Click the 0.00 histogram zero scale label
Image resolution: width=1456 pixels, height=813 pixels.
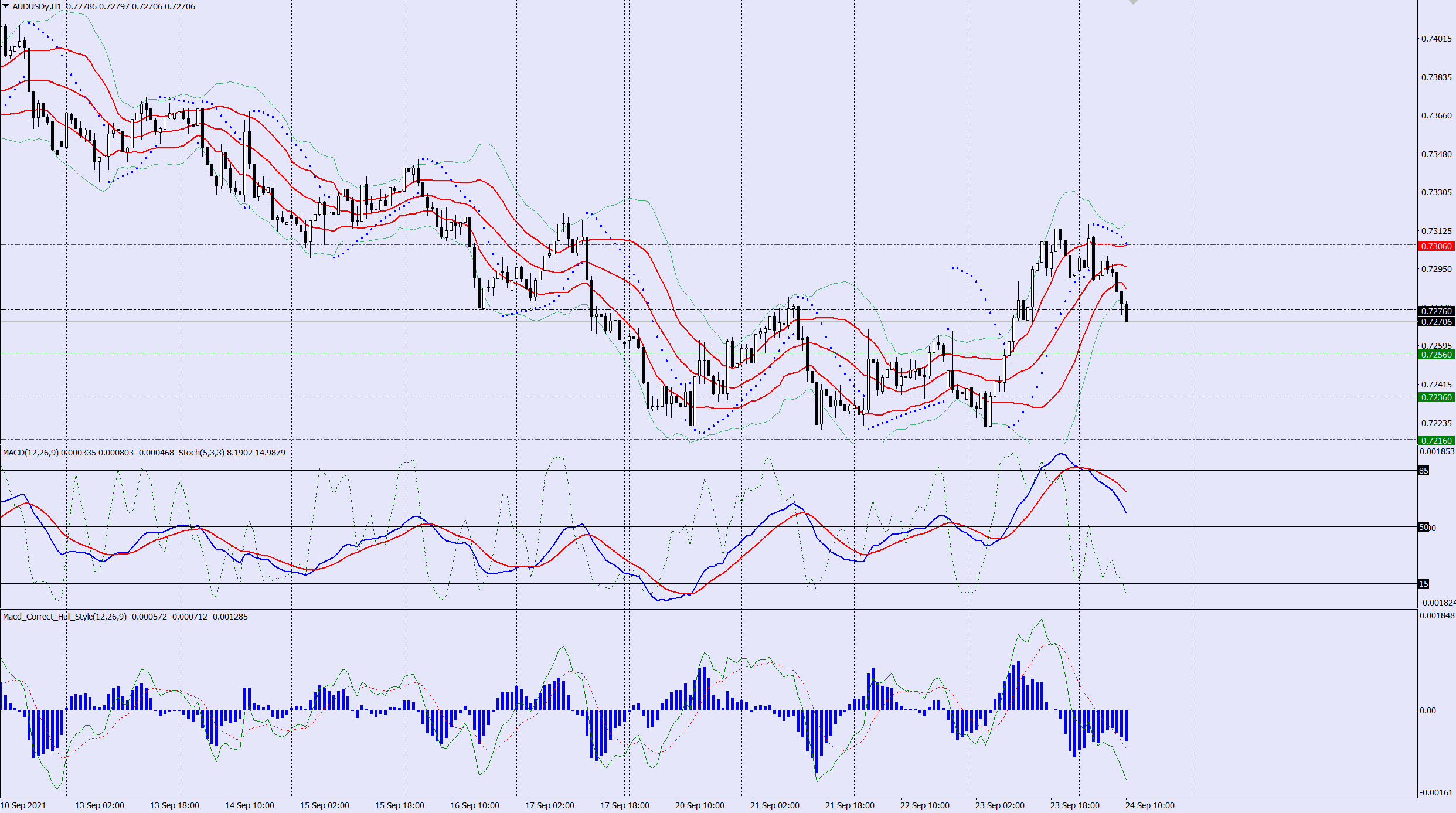coord(1428,710)
